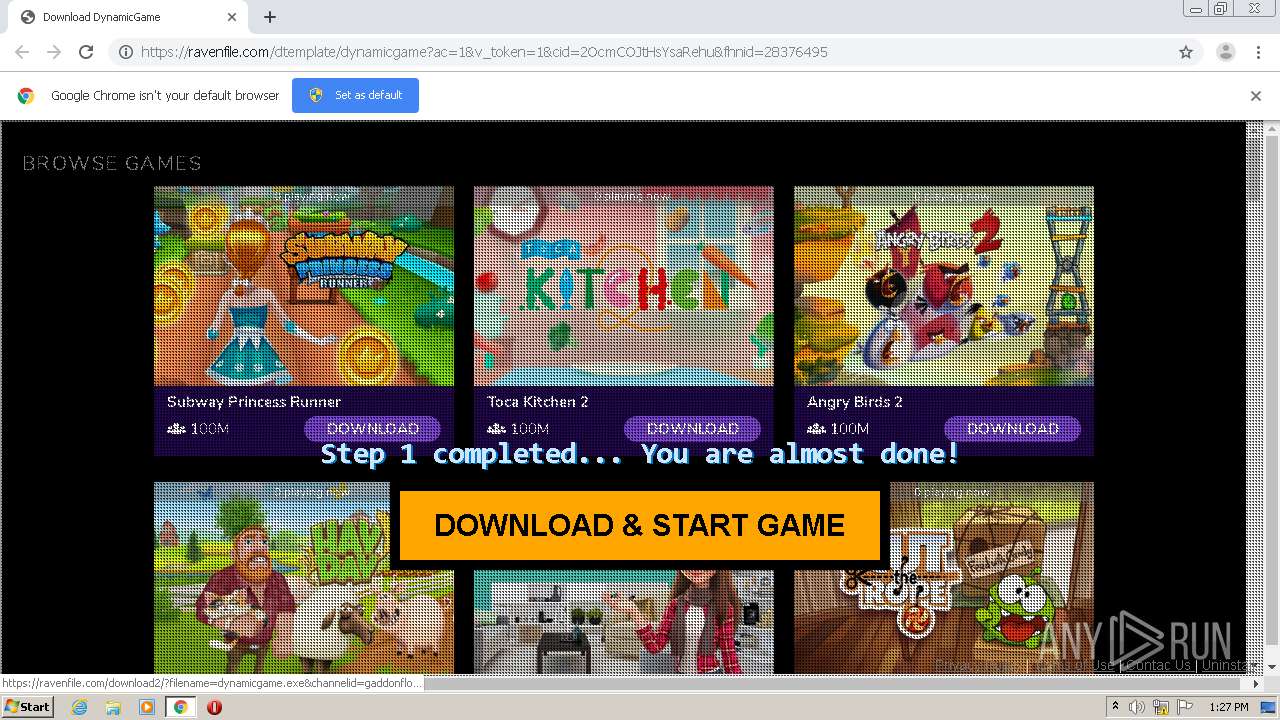The width and height of the screenshot is (1280, 720).
Task: Click the address bar URL
Action: [484, 52]
